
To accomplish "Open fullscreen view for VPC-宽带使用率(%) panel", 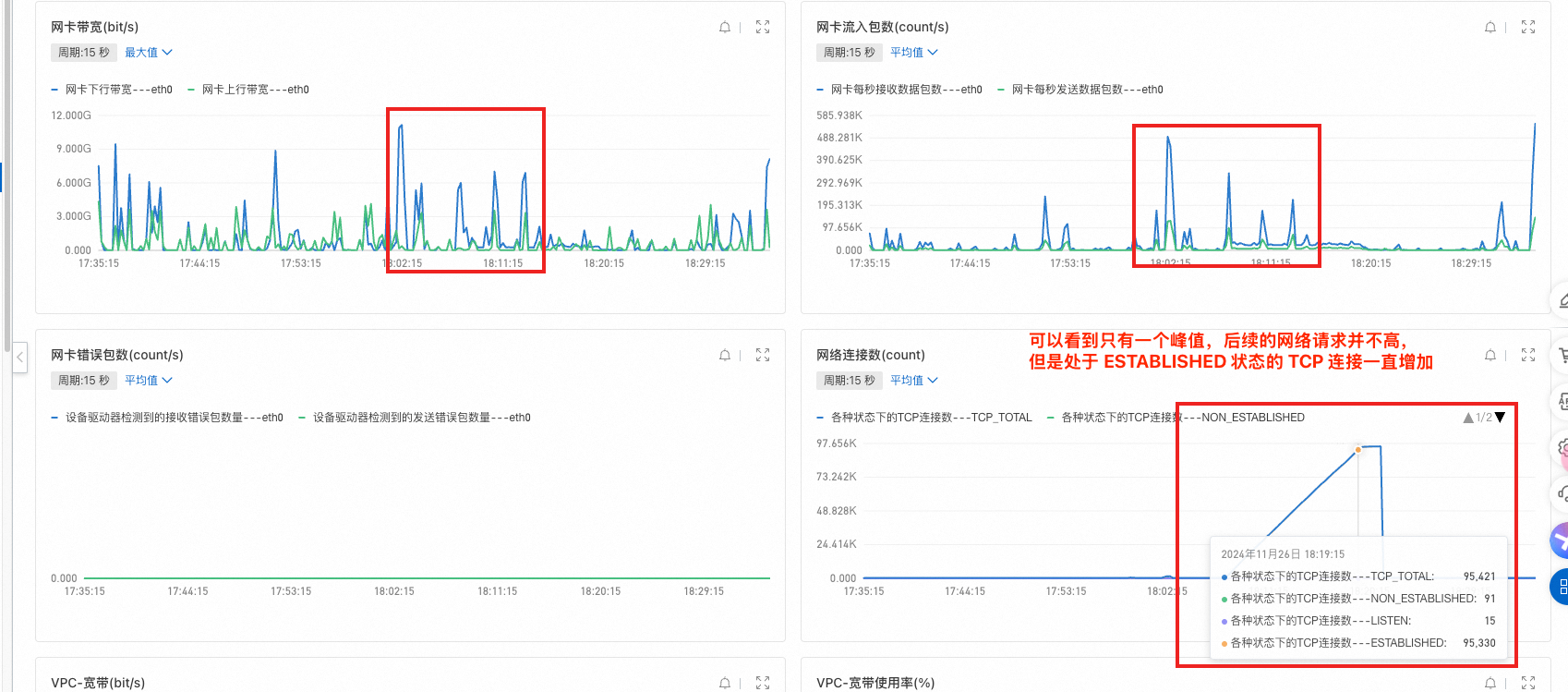I will (1528, 684).
